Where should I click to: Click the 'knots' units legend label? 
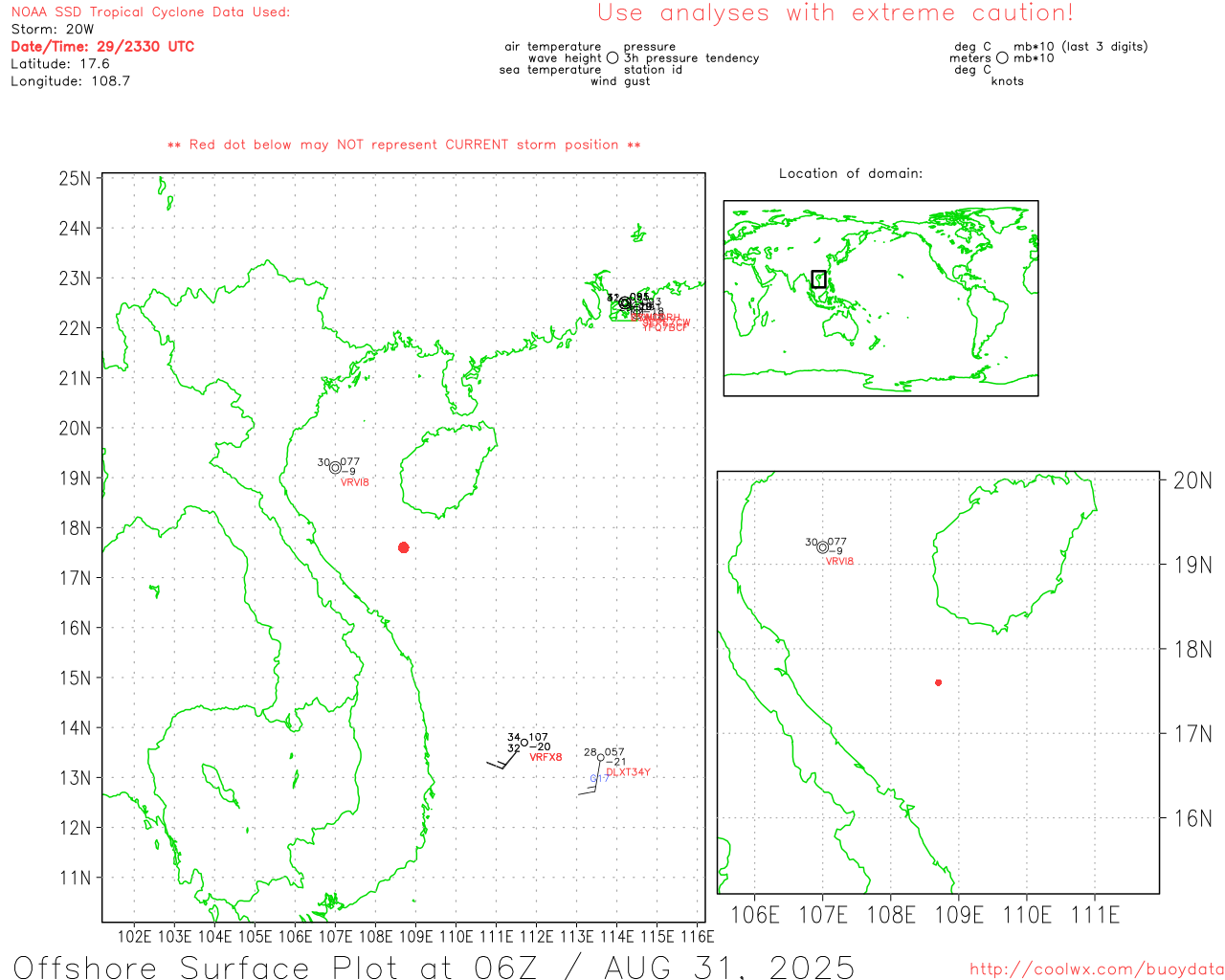(x=1008, y=81)
